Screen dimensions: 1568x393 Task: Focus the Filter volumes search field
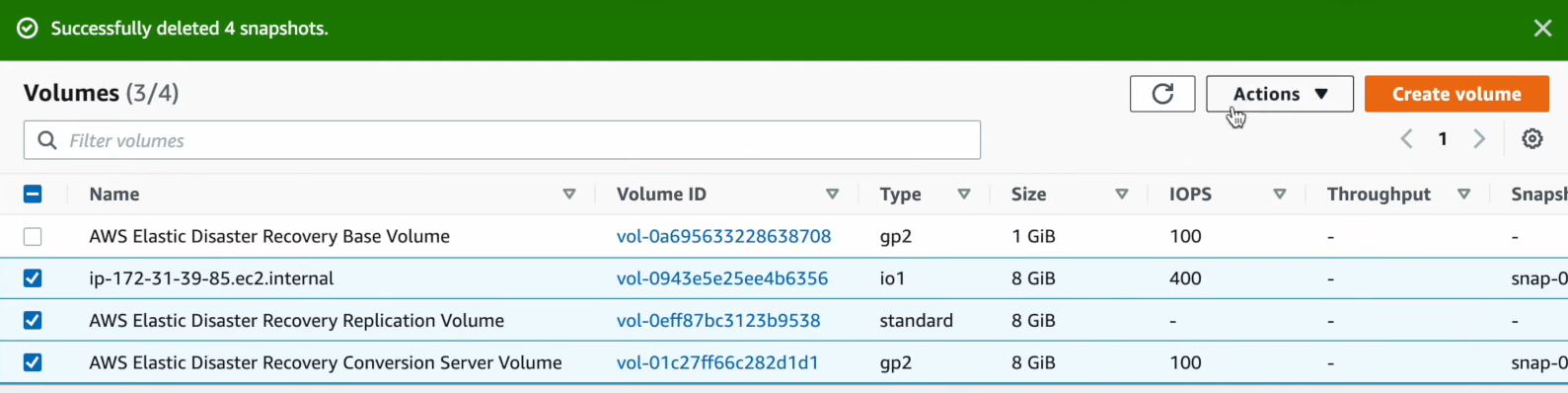tap(502, 140)
